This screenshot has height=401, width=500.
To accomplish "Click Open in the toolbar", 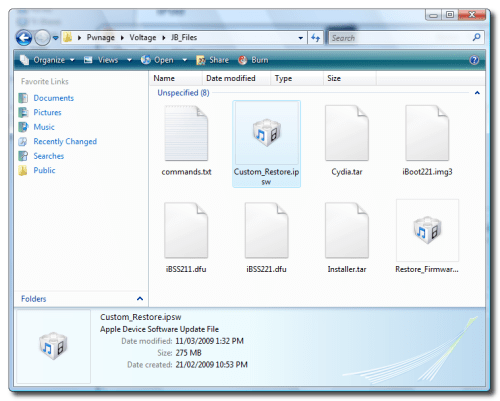I will point(157,60).
